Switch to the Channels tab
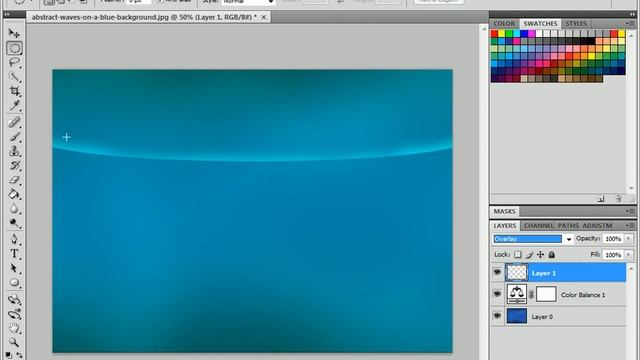Viewport: 640px width, 360px height. [539, 226]
